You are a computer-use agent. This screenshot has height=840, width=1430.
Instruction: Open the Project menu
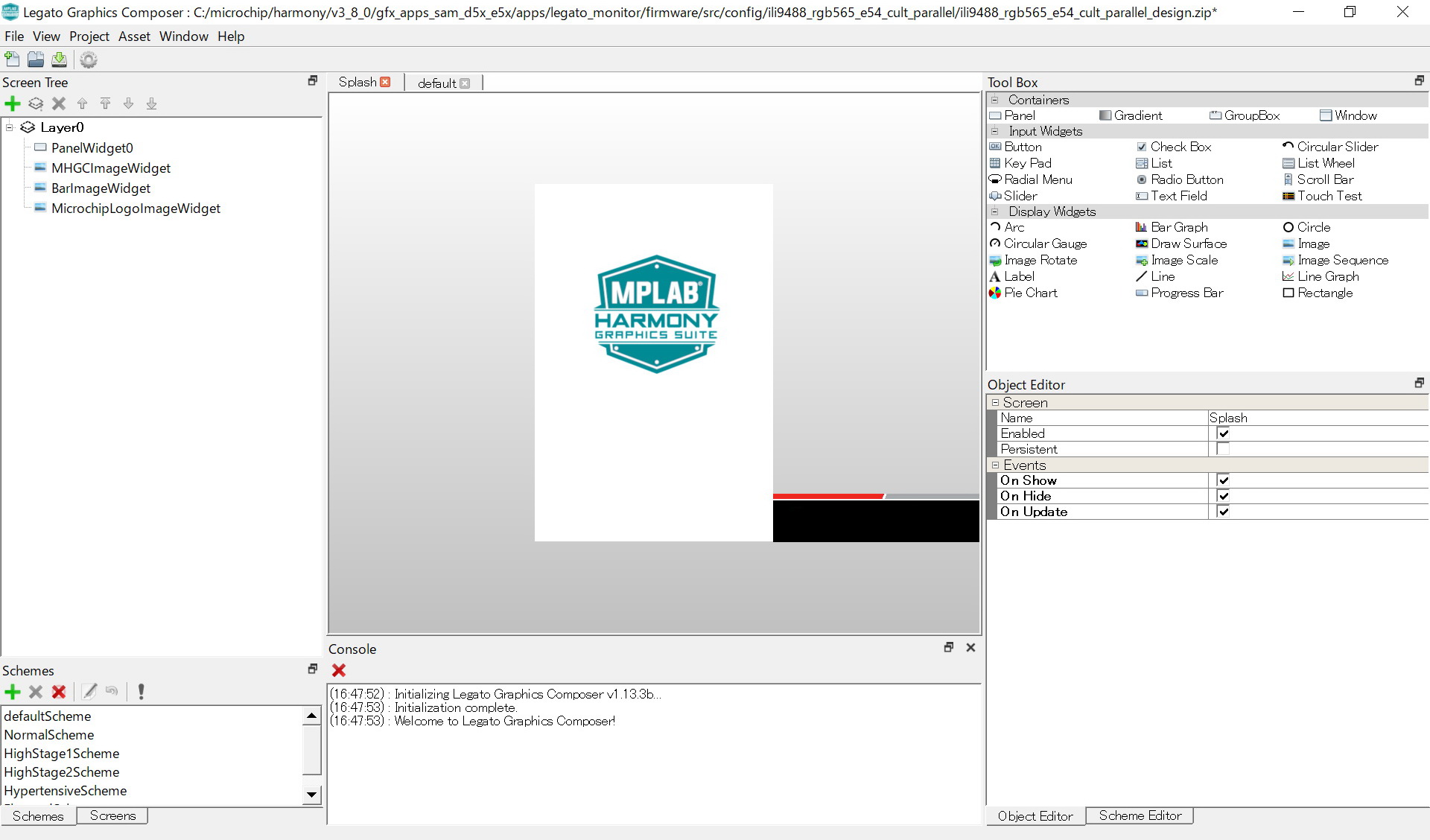coord(89,36)
